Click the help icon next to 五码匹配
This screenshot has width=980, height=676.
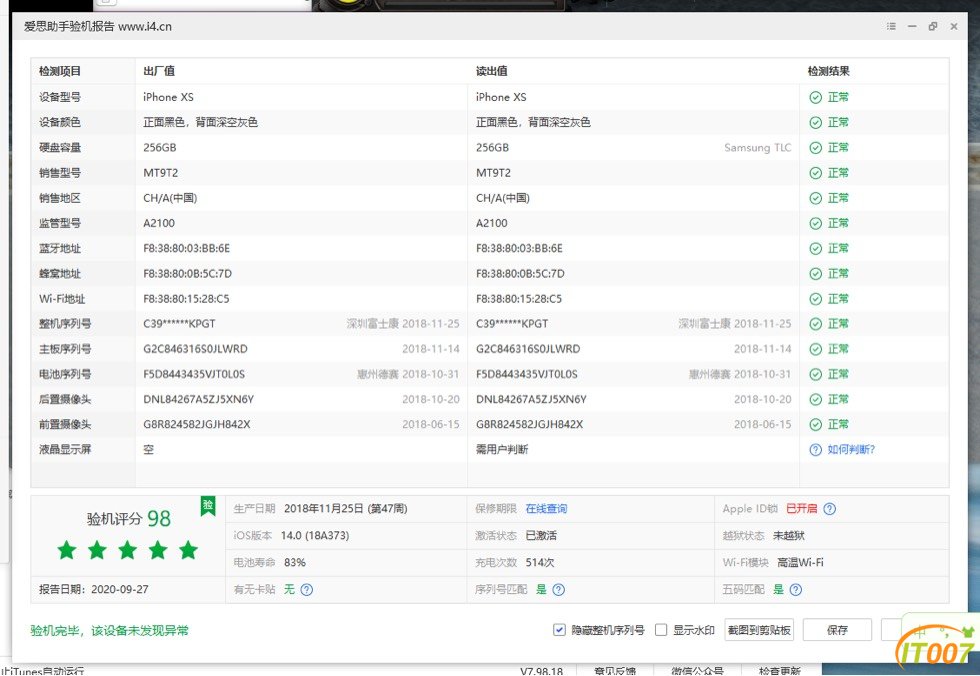(x=796, y=590)
